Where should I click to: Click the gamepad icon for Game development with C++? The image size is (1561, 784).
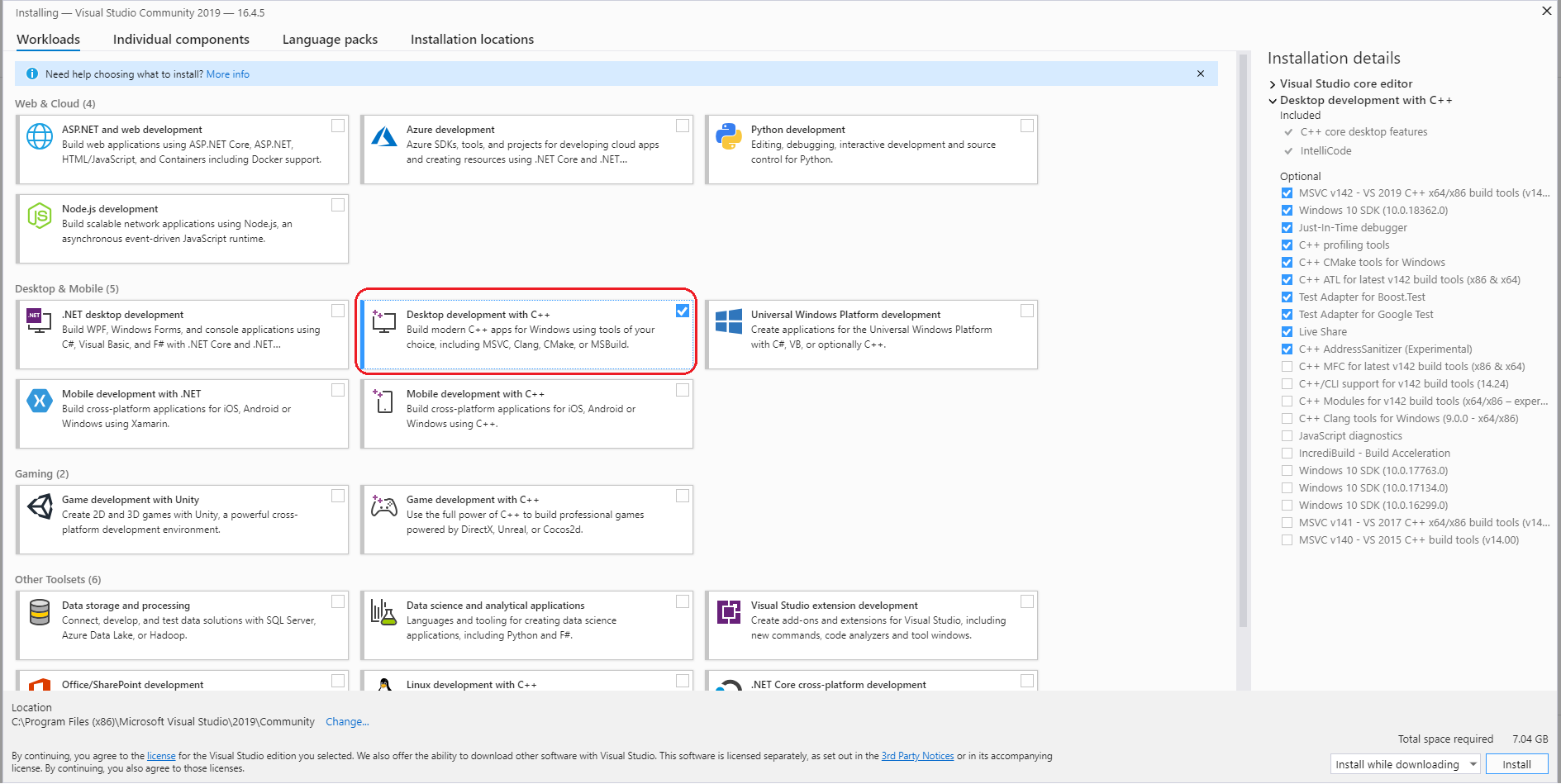384,506
